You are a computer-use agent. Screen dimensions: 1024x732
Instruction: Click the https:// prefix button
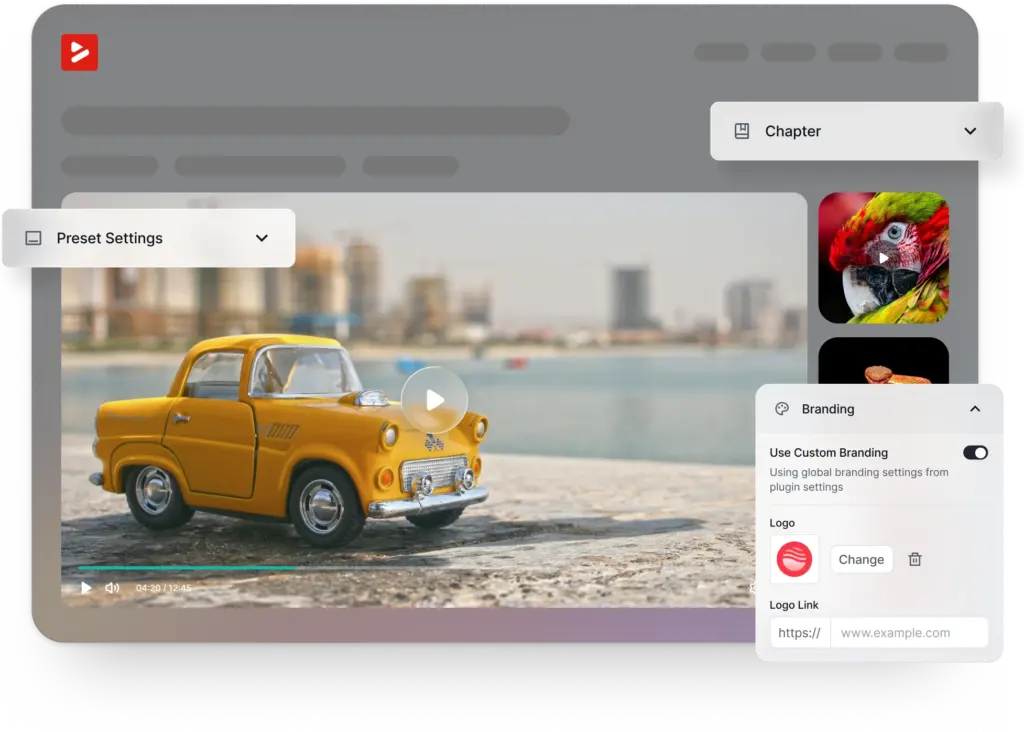tap(800, 632)
